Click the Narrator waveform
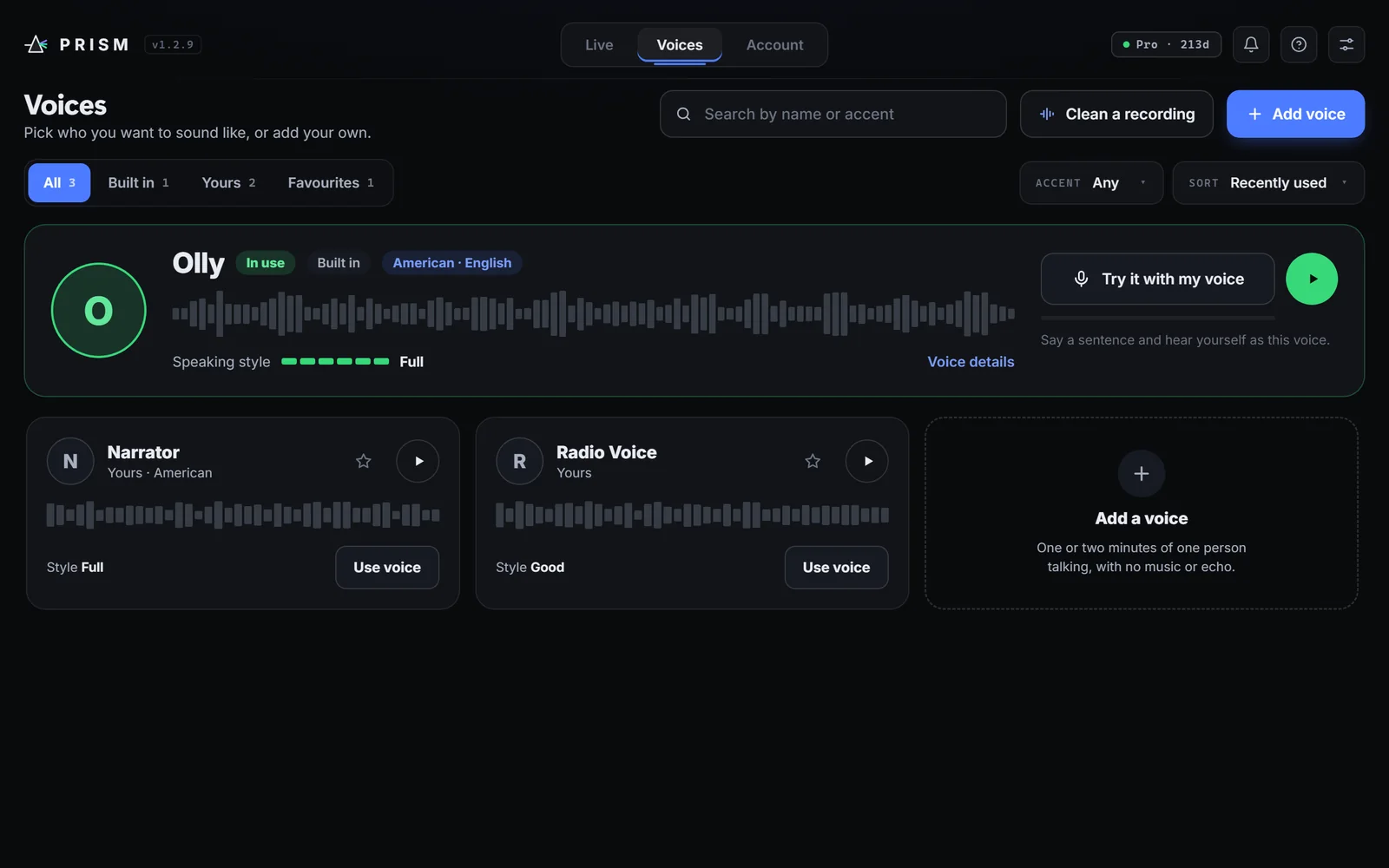This screenshot has width=1389, height=868. click(243, 515)
